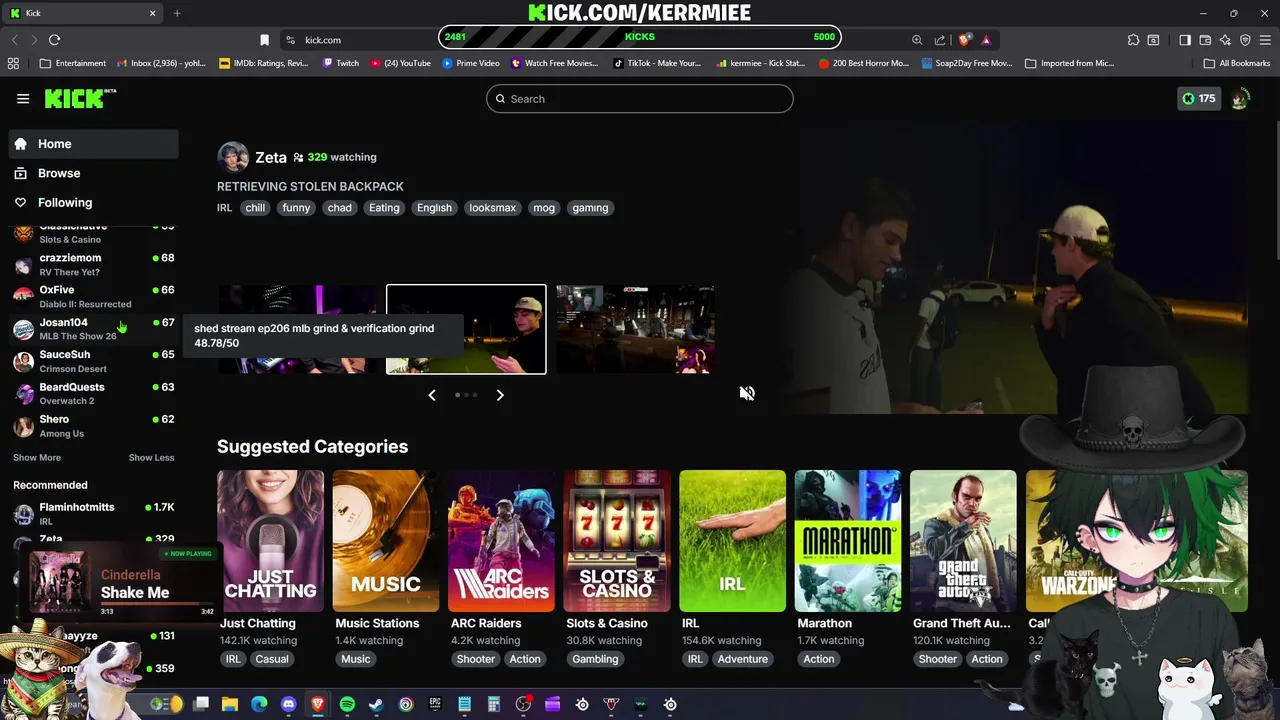Open SauceSuh channel in sidebar

tap(94, 361)
